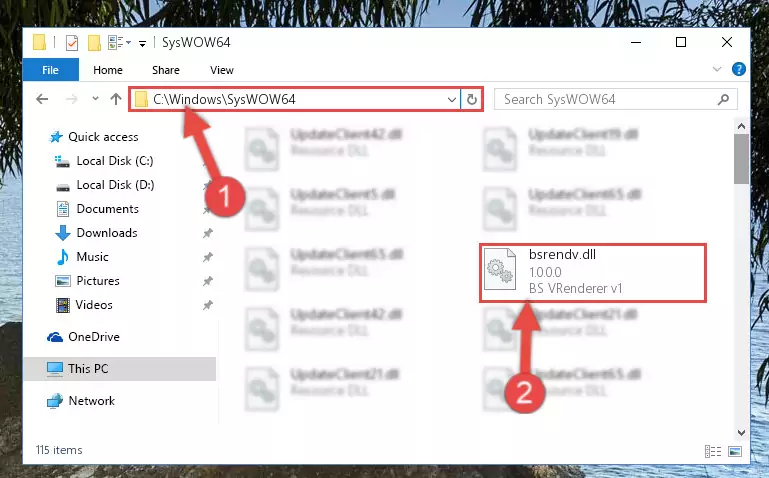Viewport: 769px width, 478px height.
Task: Select Quick access in navigation pane
Action: click(x=103, y=137)
